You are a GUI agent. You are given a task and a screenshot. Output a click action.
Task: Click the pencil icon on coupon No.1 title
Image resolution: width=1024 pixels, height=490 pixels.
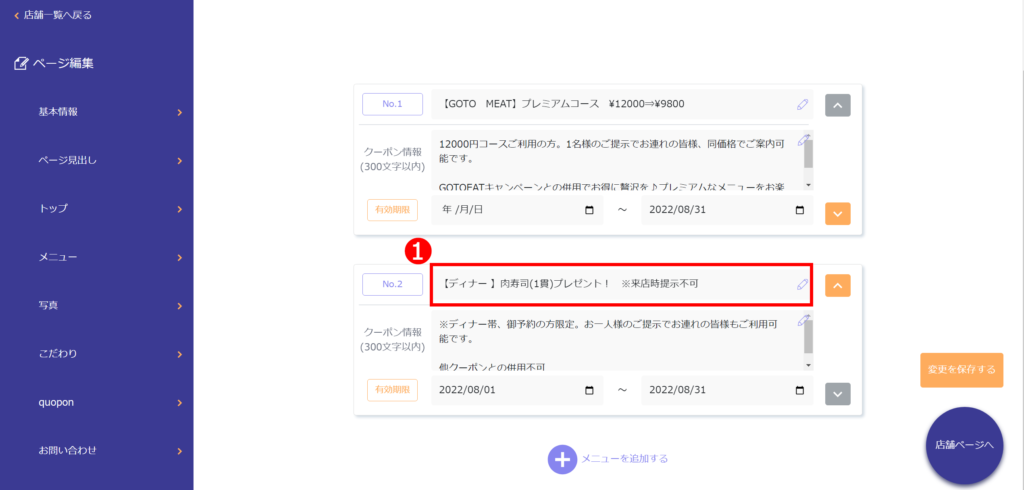pyautogui.click(x=802, y=104)
